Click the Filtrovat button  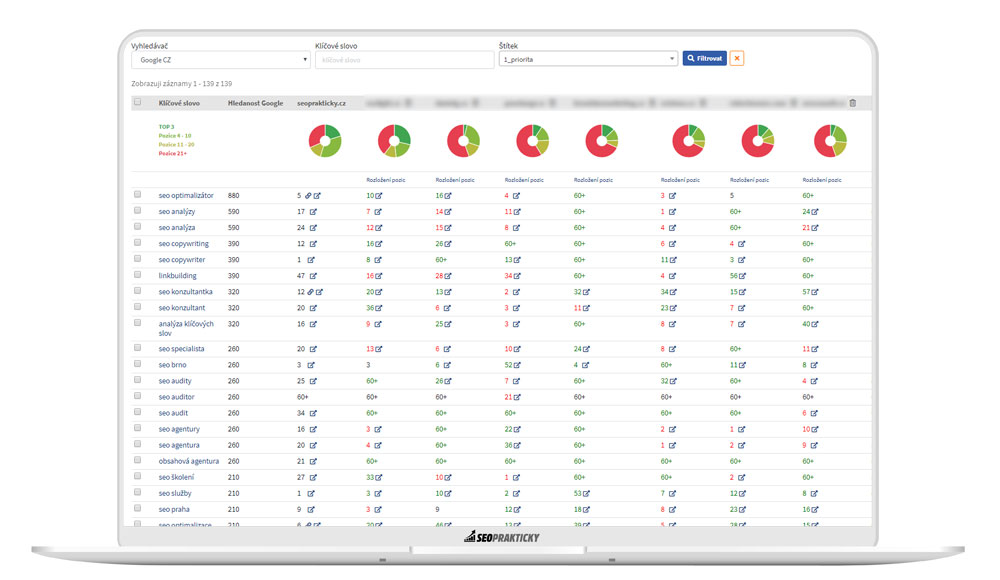click(x=704, y=59)
